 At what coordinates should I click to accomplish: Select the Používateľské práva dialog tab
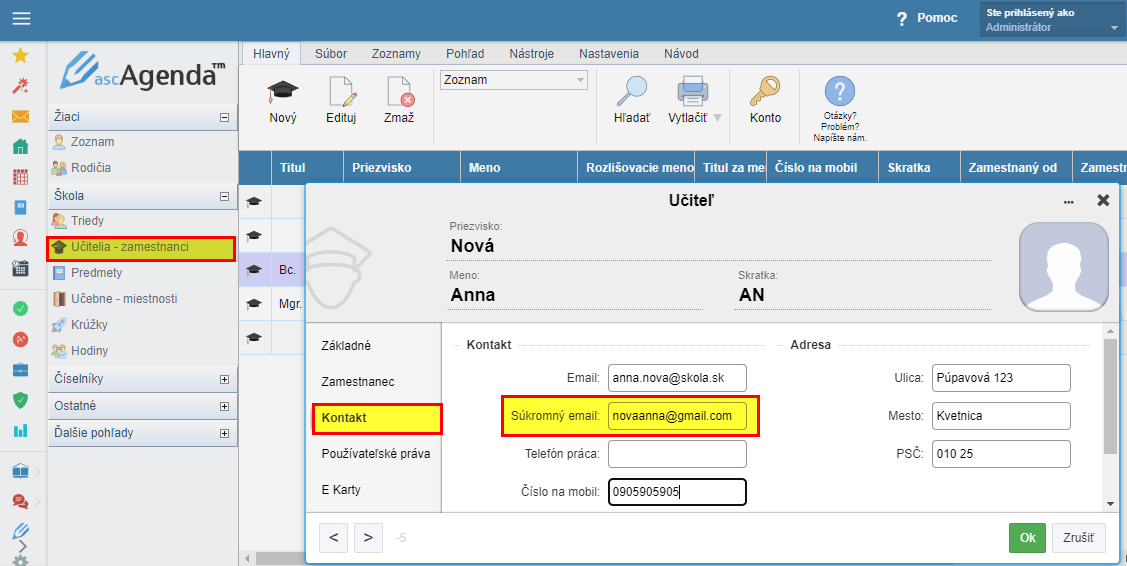click(x=376, y=454)
